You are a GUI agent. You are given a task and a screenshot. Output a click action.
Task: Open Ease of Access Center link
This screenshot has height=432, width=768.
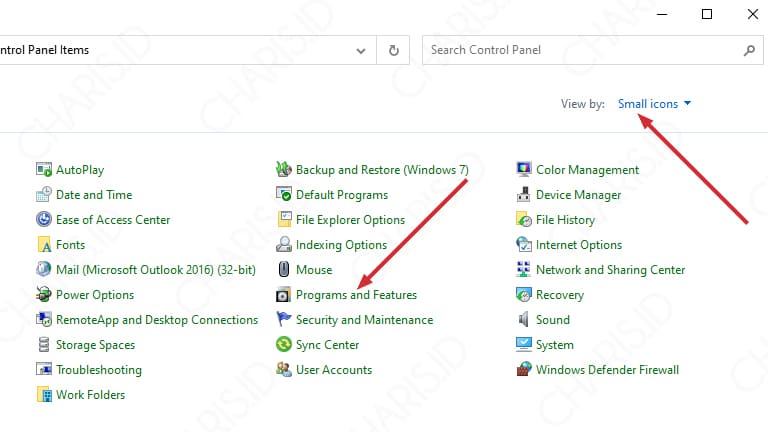coord(113,220)
